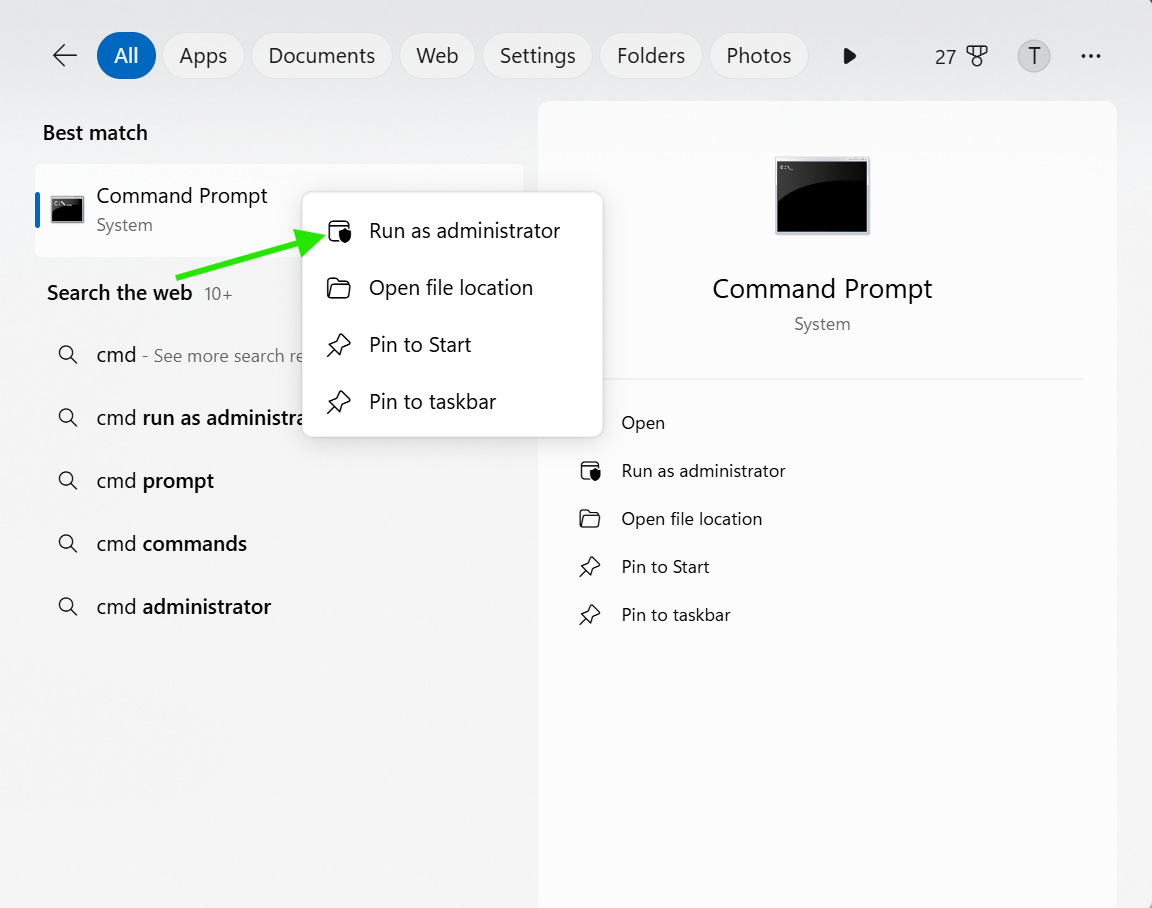Open 'cmd administrator' web suggestion
This screenshot has height=908, width=1152.
279,607
